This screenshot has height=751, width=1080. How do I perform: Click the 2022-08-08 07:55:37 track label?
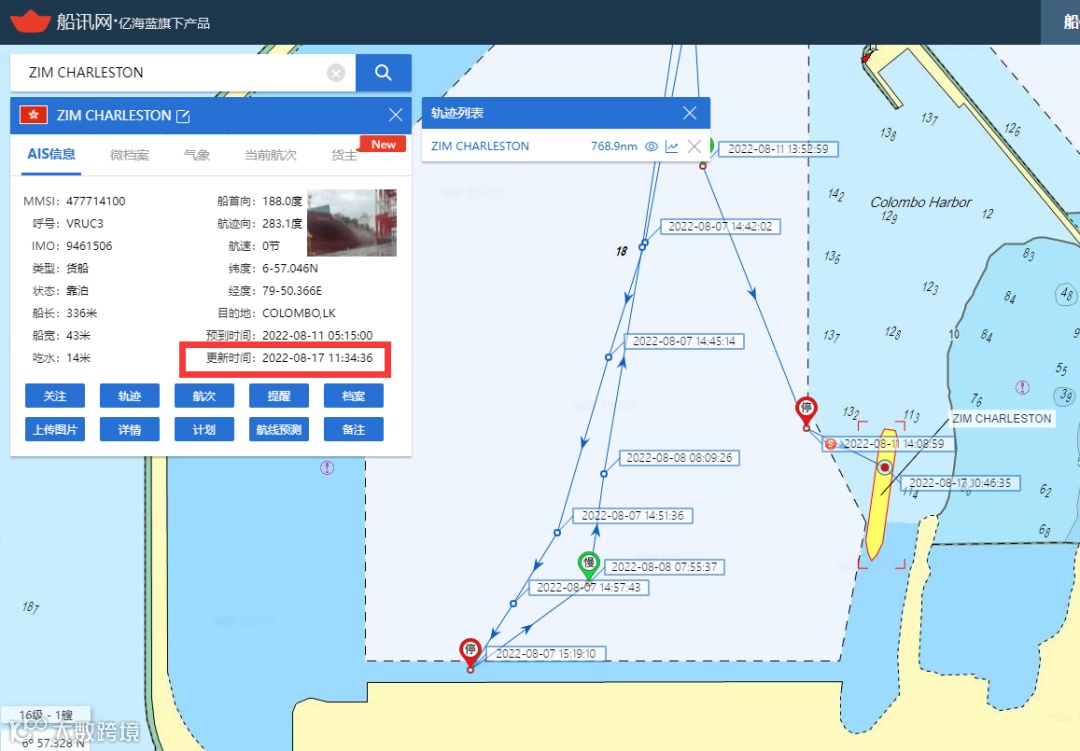(664, 567)
